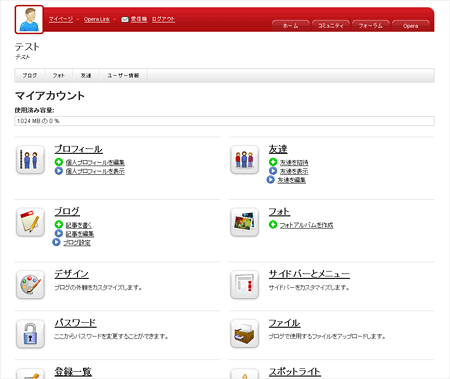Click the envelope icon beside 受信箱

[125, 19]
